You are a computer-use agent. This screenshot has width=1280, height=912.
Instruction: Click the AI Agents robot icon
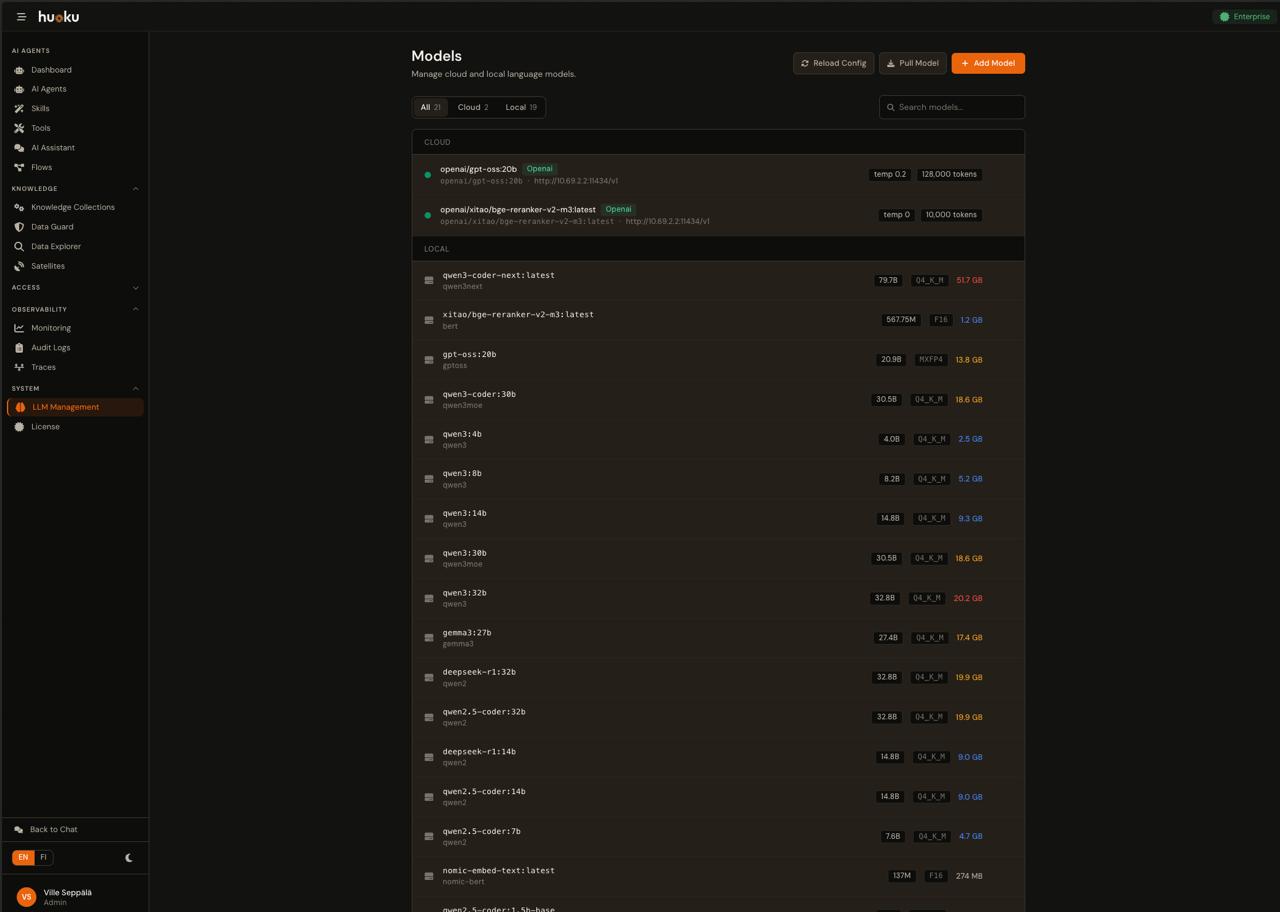pyautogui.click(x=19, y=89)
